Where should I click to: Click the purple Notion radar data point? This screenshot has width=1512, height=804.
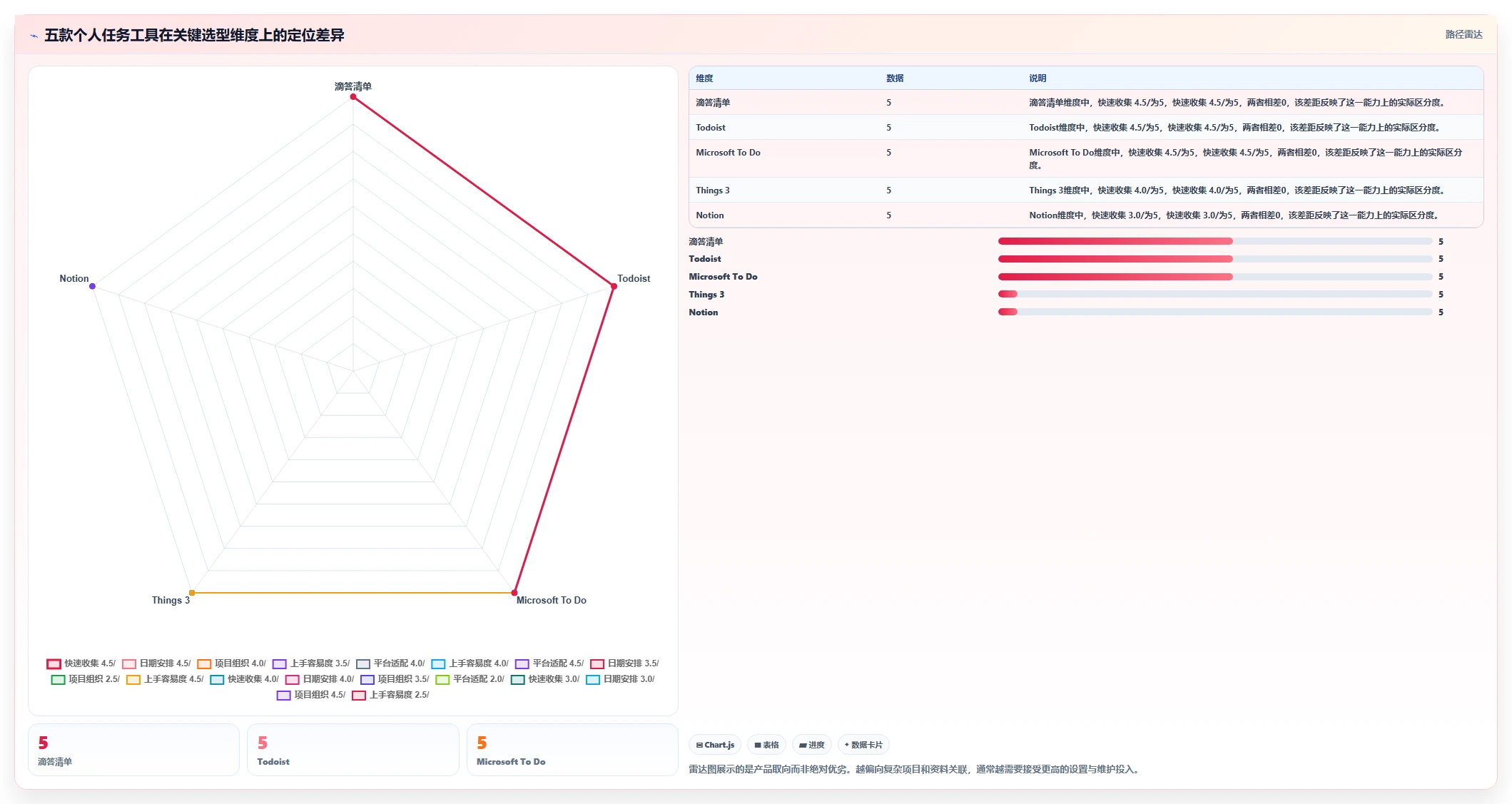(x=92, y=286)
